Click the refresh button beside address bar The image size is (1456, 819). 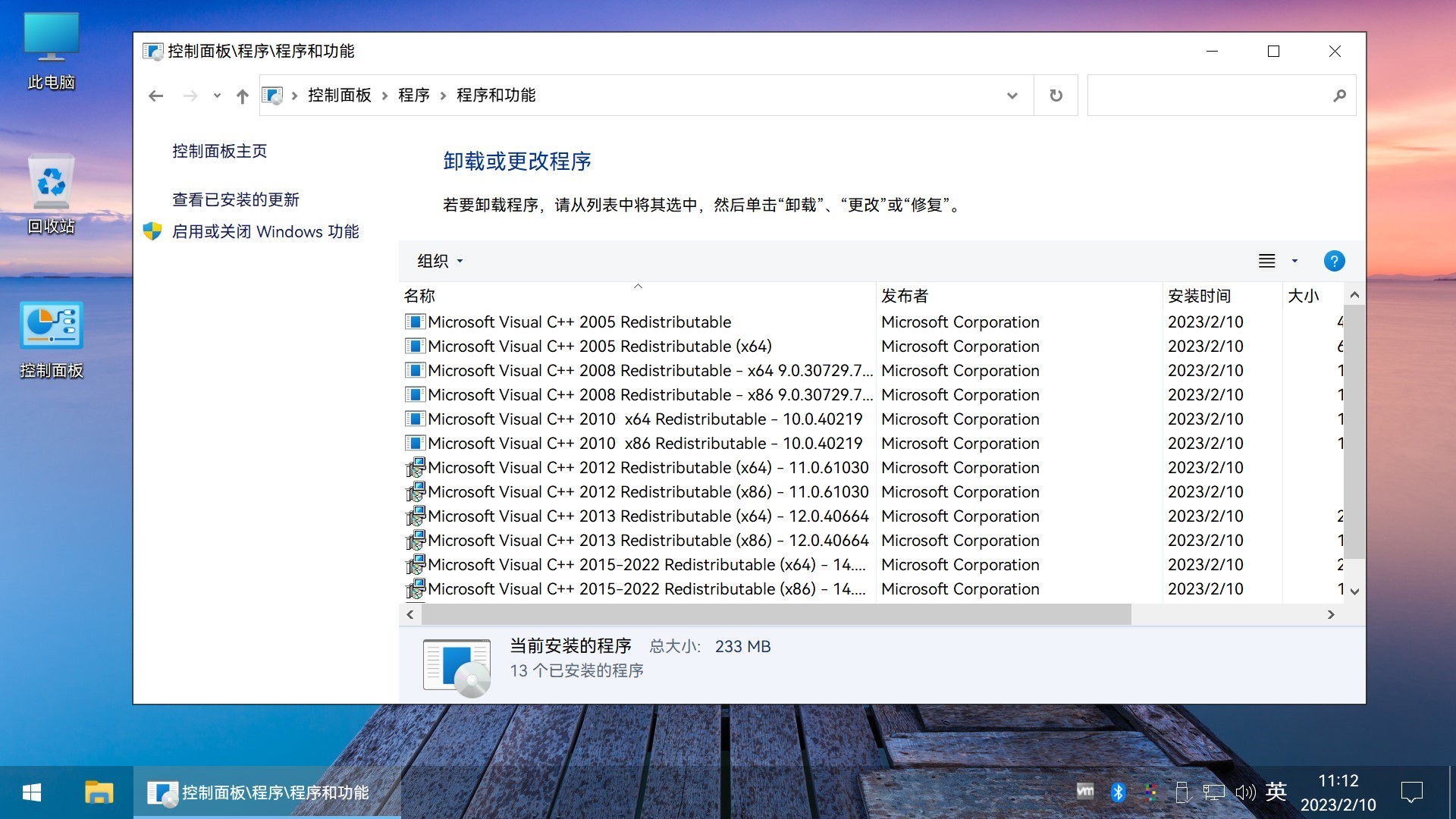(x=1056, y=96)
